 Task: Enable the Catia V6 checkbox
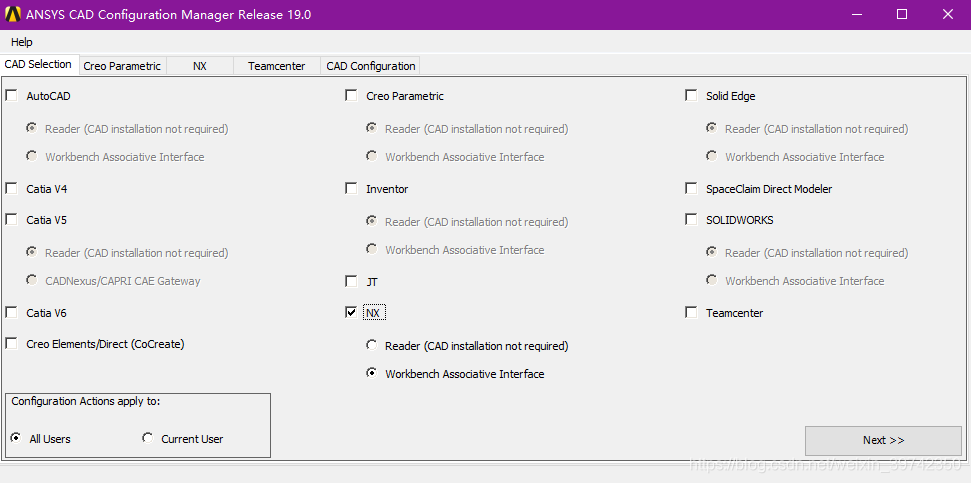tap(12, 312)
